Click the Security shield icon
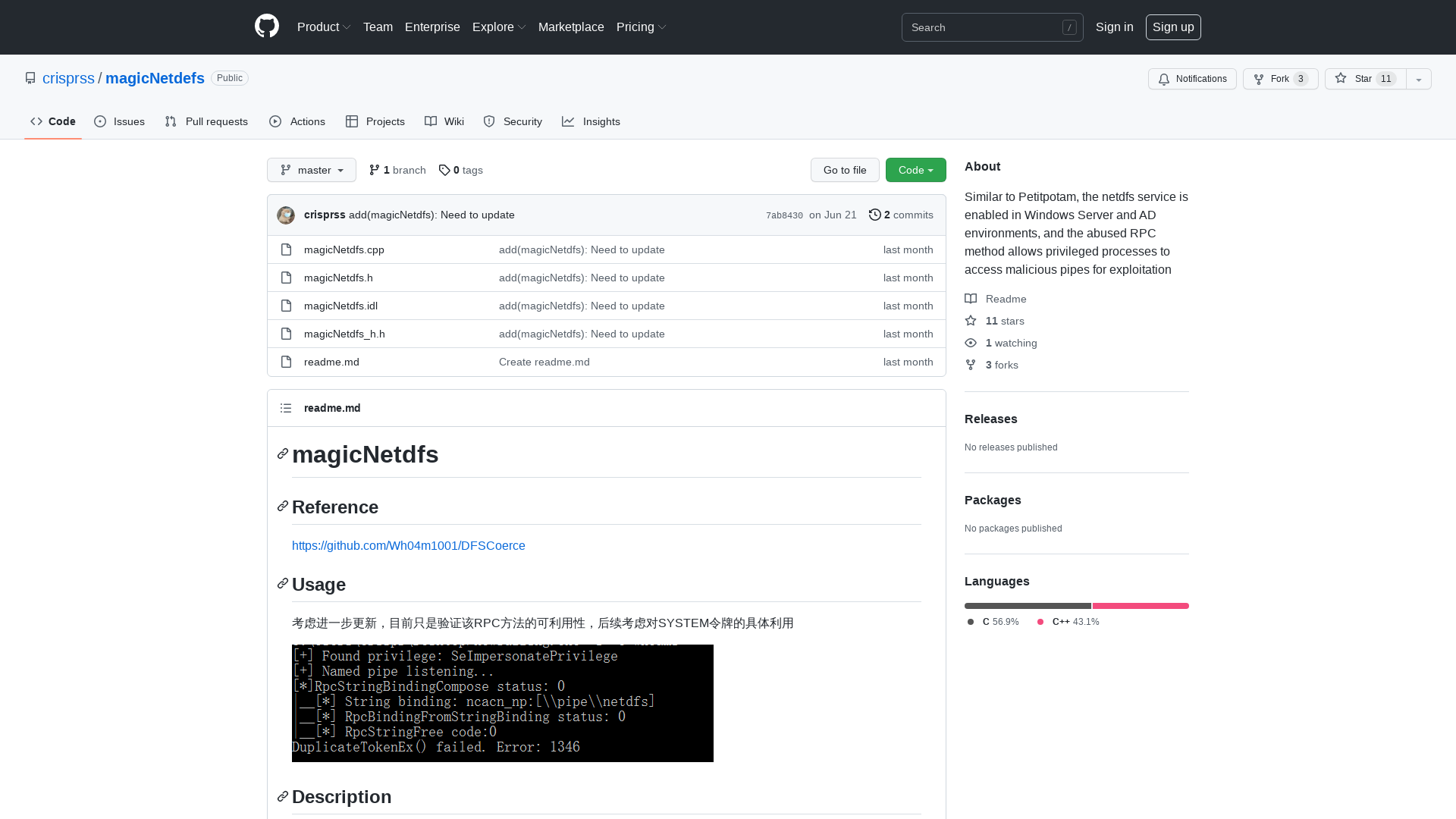 tap(489, 121)
